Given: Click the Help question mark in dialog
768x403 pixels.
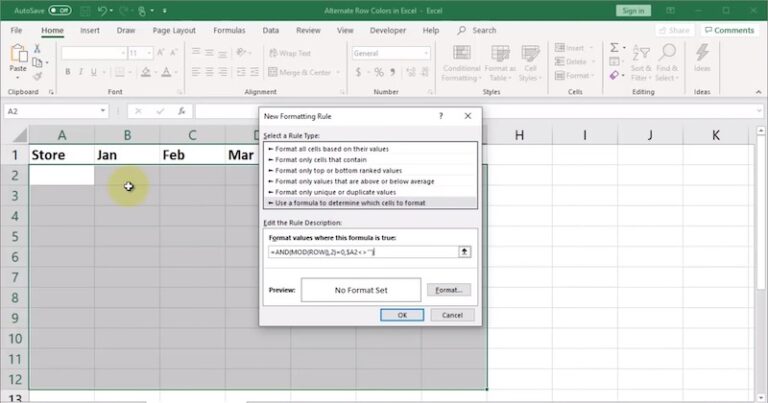Looking at the screenshot, I should [x=441, y=116].
